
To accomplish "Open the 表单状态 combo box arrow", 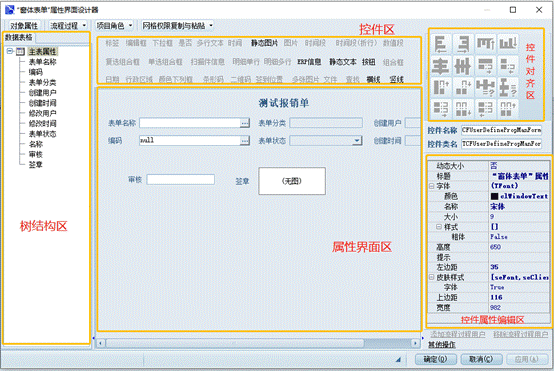I will (x=357, y=141).
